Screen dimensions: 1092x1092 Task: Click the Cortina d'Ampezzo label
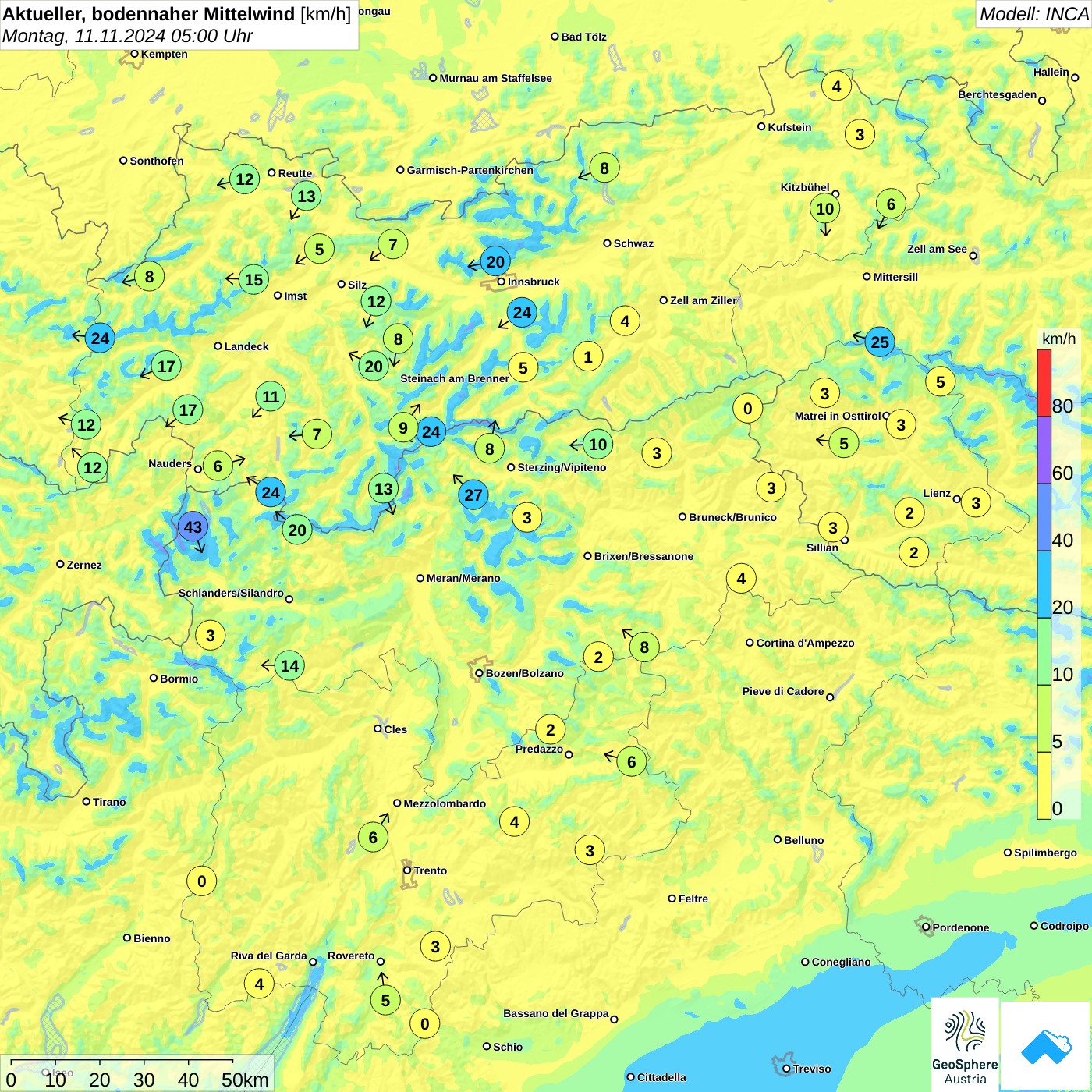(805, 643)
